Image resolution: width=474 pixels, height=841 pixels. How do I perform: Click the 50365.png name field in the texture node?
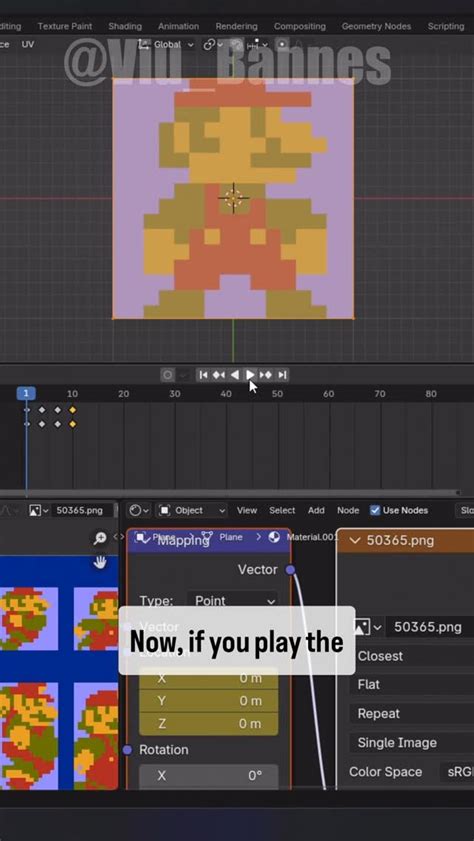pyautogui.click(x=429, y=627)
